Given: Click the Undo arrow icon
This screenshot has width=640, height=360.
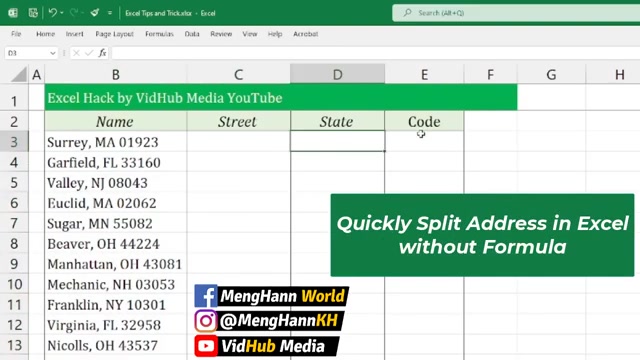Looking at the screenshot, I should point(53,13).
